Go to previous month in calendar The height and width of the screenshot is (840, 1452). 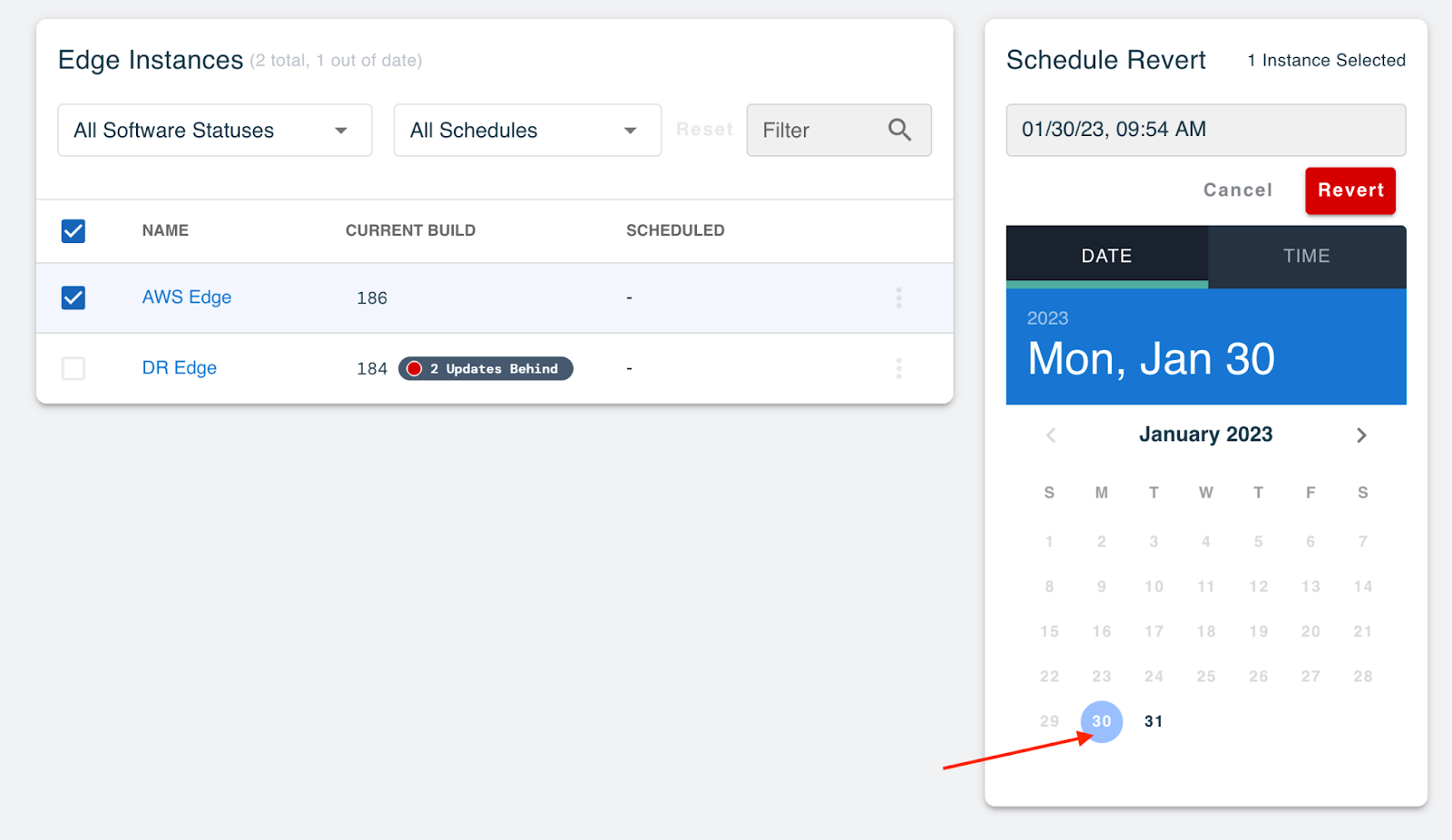tap(1051, 435)
